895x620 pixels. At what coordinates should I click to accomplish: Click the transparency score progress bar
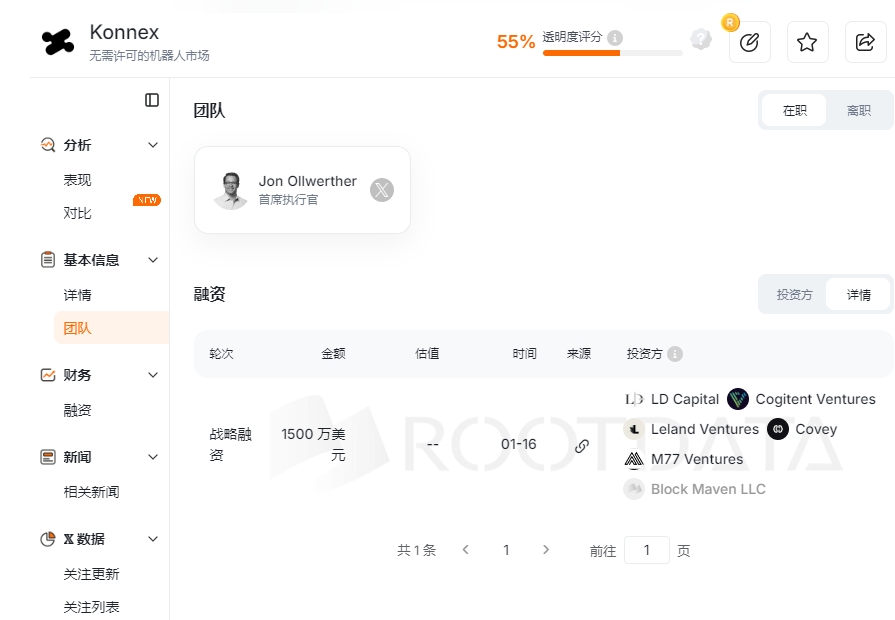[612, 53]
